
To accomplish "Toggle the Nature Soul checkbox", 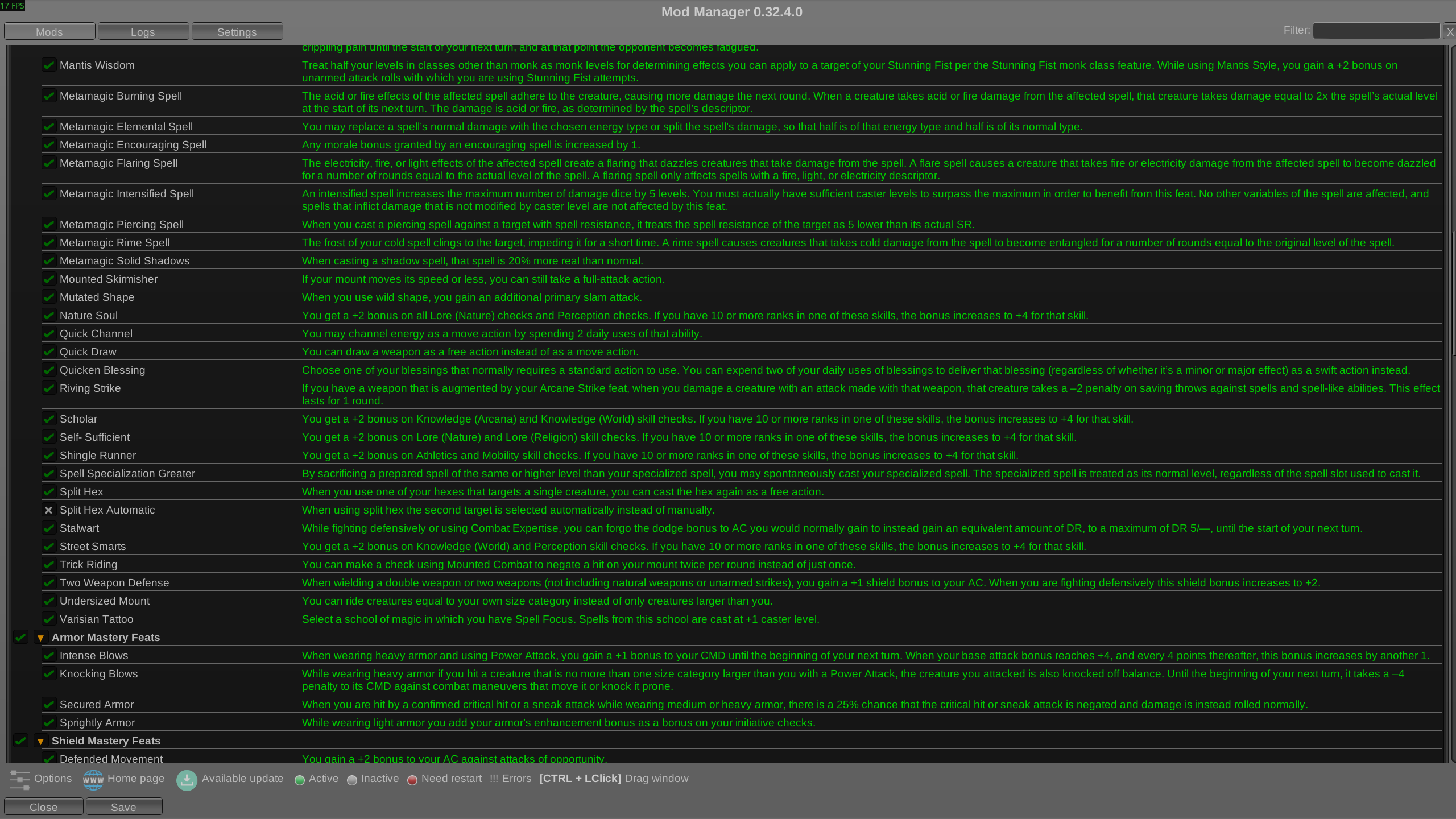I will (49, 316).
